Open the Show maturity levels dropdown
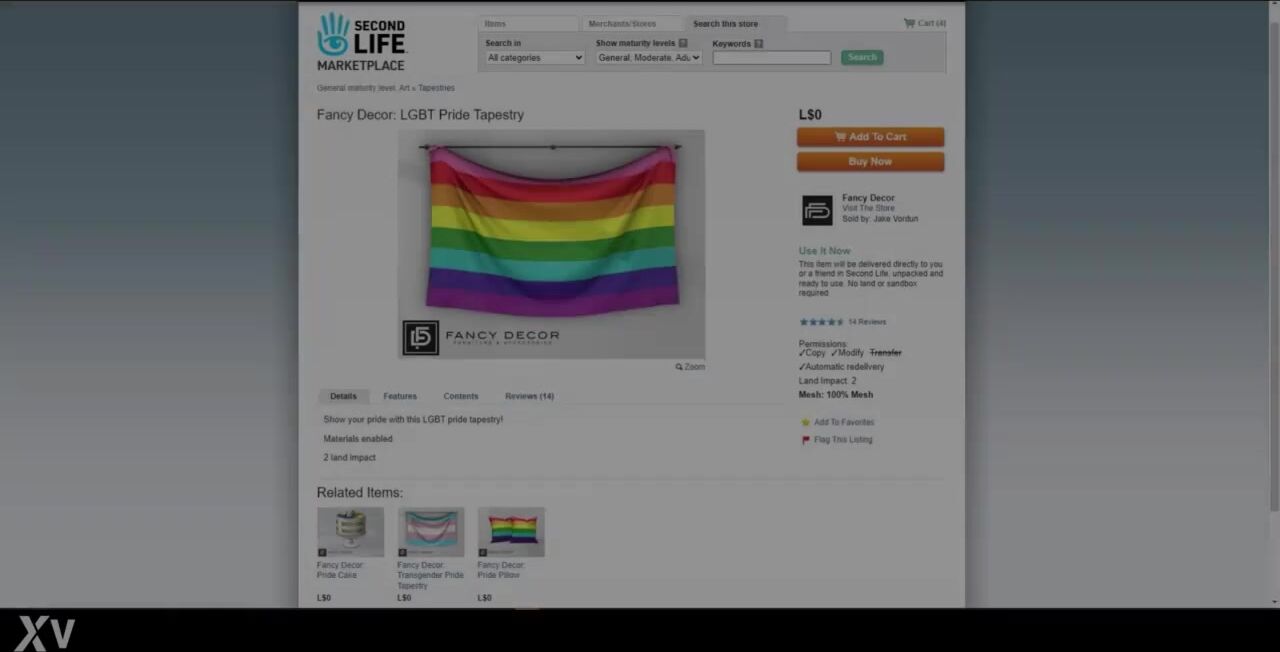This screenshot has height=652, width=1280. [x=649, y=58]
